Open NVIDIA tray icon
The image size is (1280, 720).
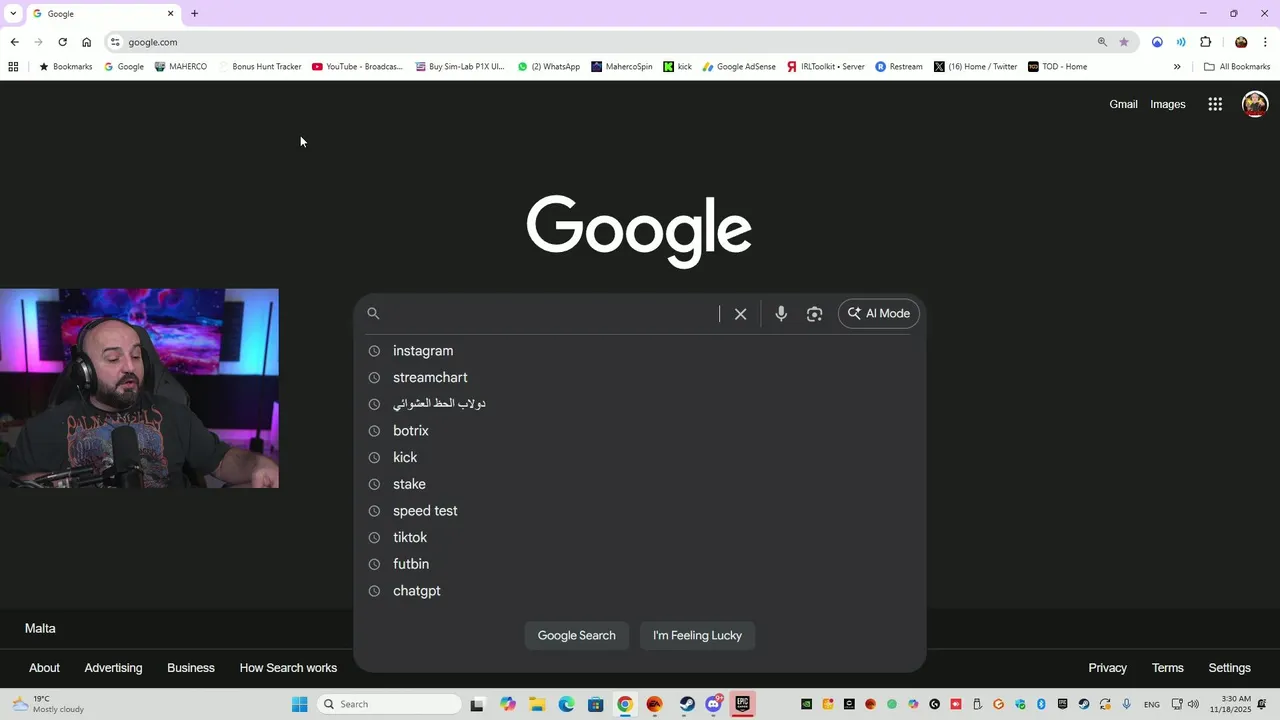pos(806,704)
